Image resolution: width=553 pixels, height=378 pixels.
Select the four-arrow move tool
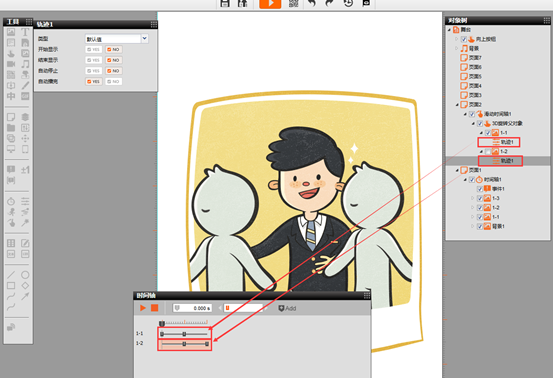[25, 138]
